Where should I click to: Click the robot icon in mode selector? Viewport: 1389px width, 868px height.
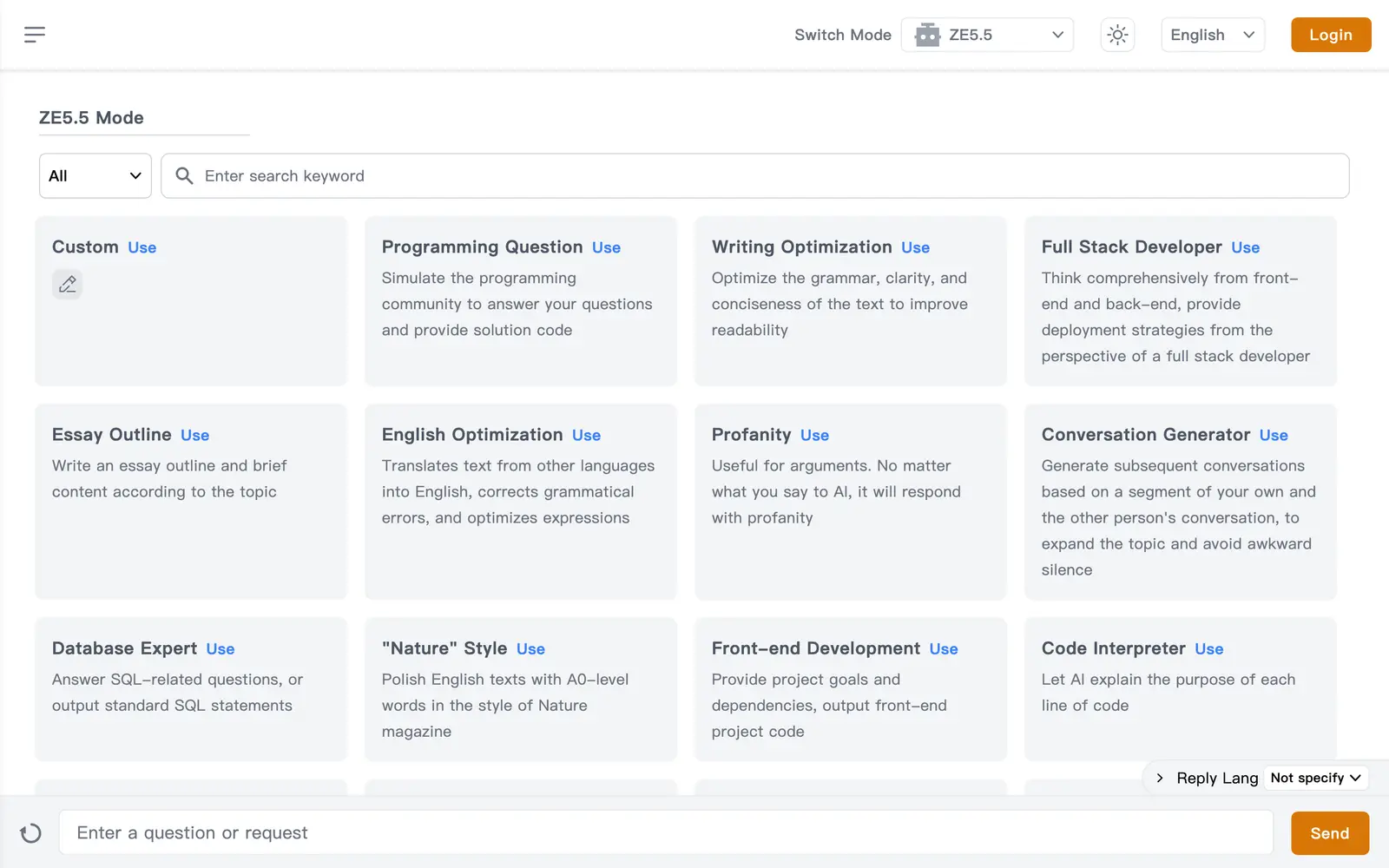927,35
